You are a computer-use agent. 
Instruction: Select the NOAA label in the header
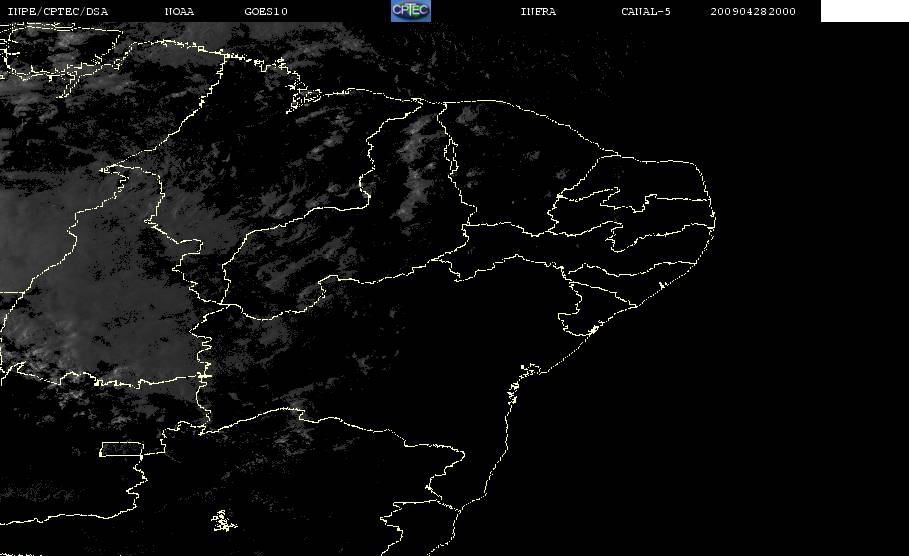tap(179, 12)
